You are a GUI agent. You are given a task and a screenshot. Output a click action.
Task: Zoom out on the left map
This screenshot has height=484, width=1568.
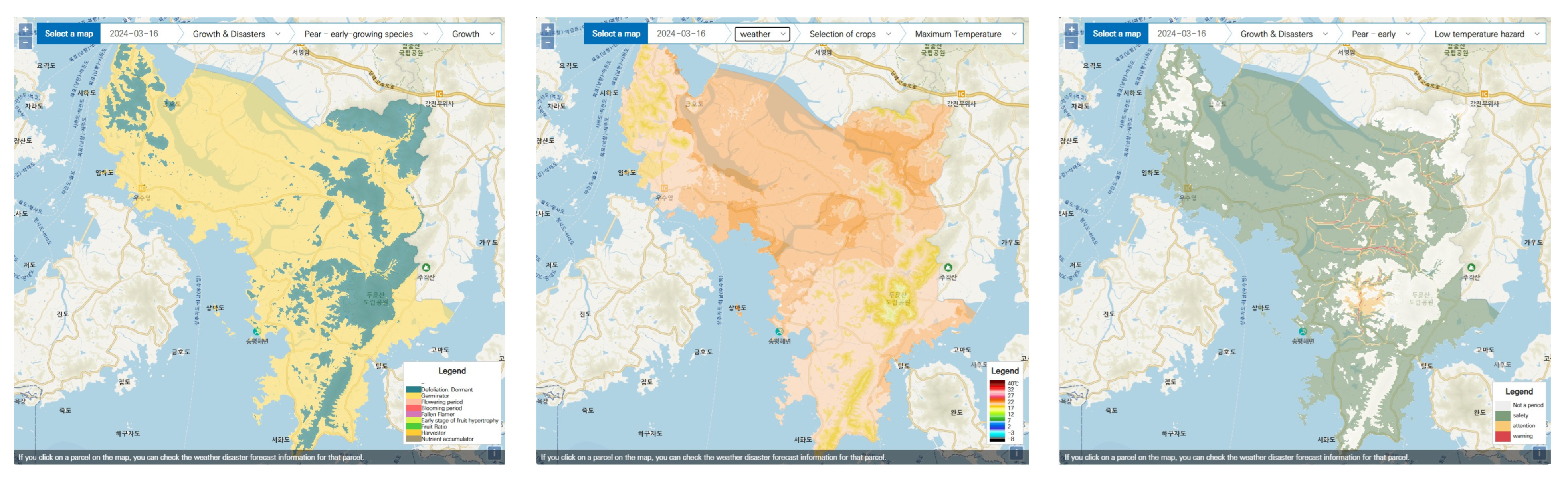(x=25, y=43)
